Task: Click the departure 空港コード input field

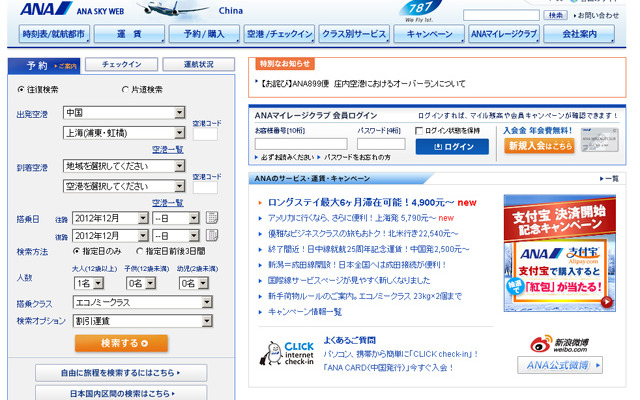Action: [205, 135]
